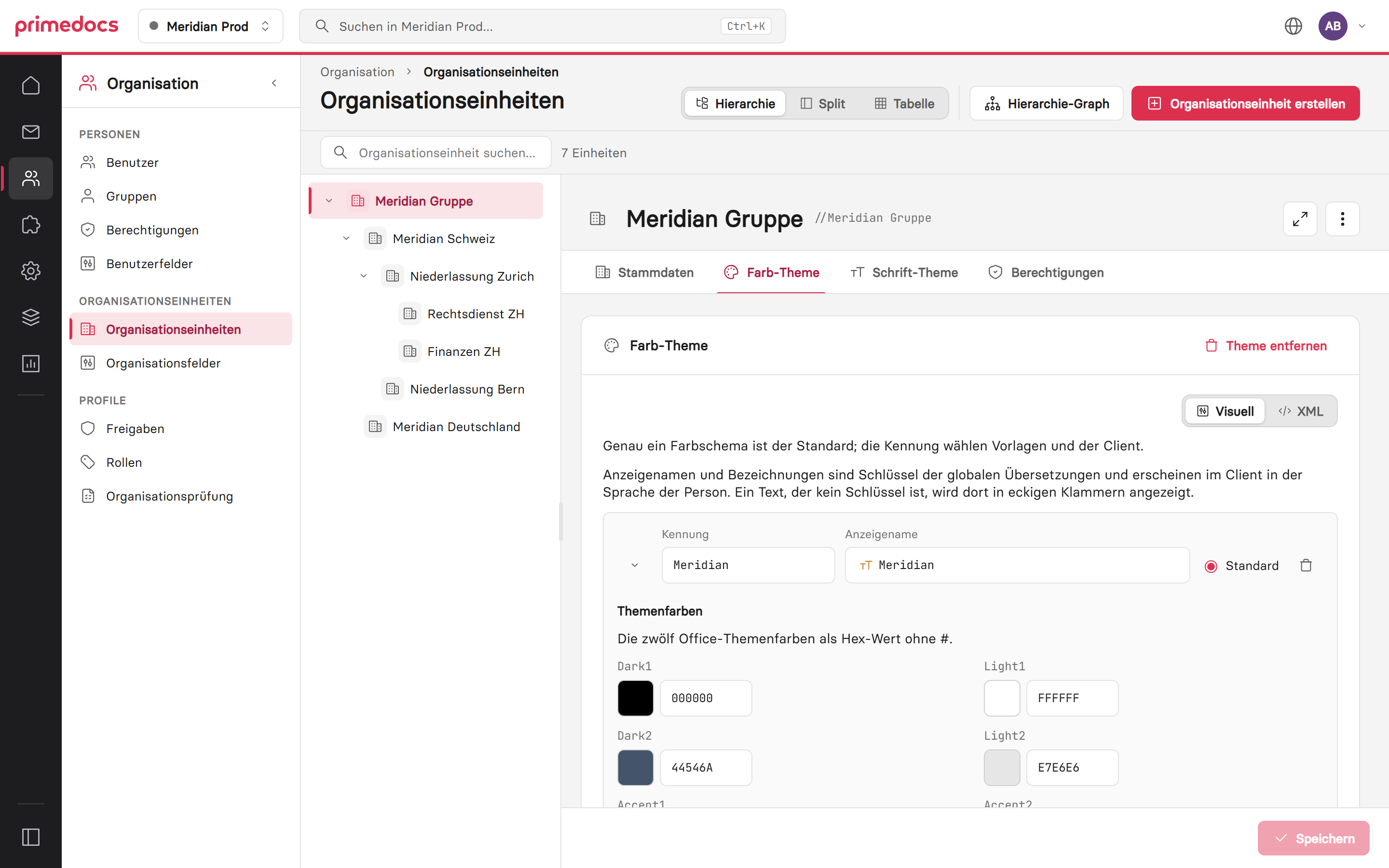The height and width of the screenshot is (868, 1389).
Task: Open Organisationsprüfung in the sidebar
Action: coord(181,496)
